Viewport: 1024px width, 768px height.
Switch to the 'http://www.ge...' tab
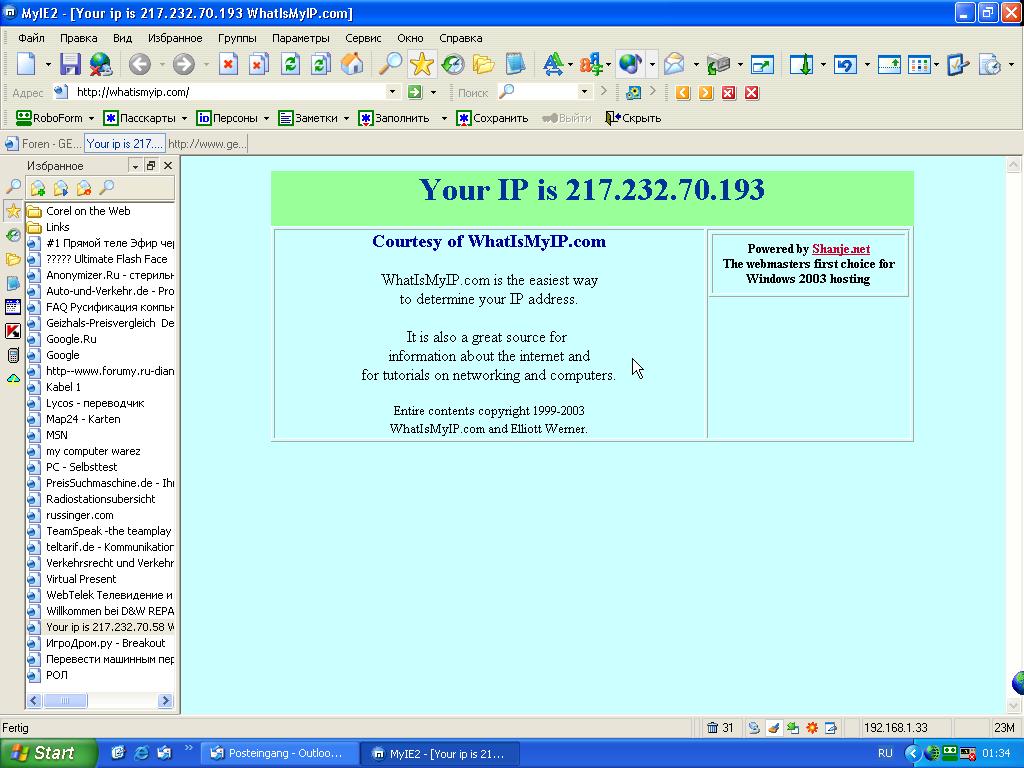click(207, 144)
